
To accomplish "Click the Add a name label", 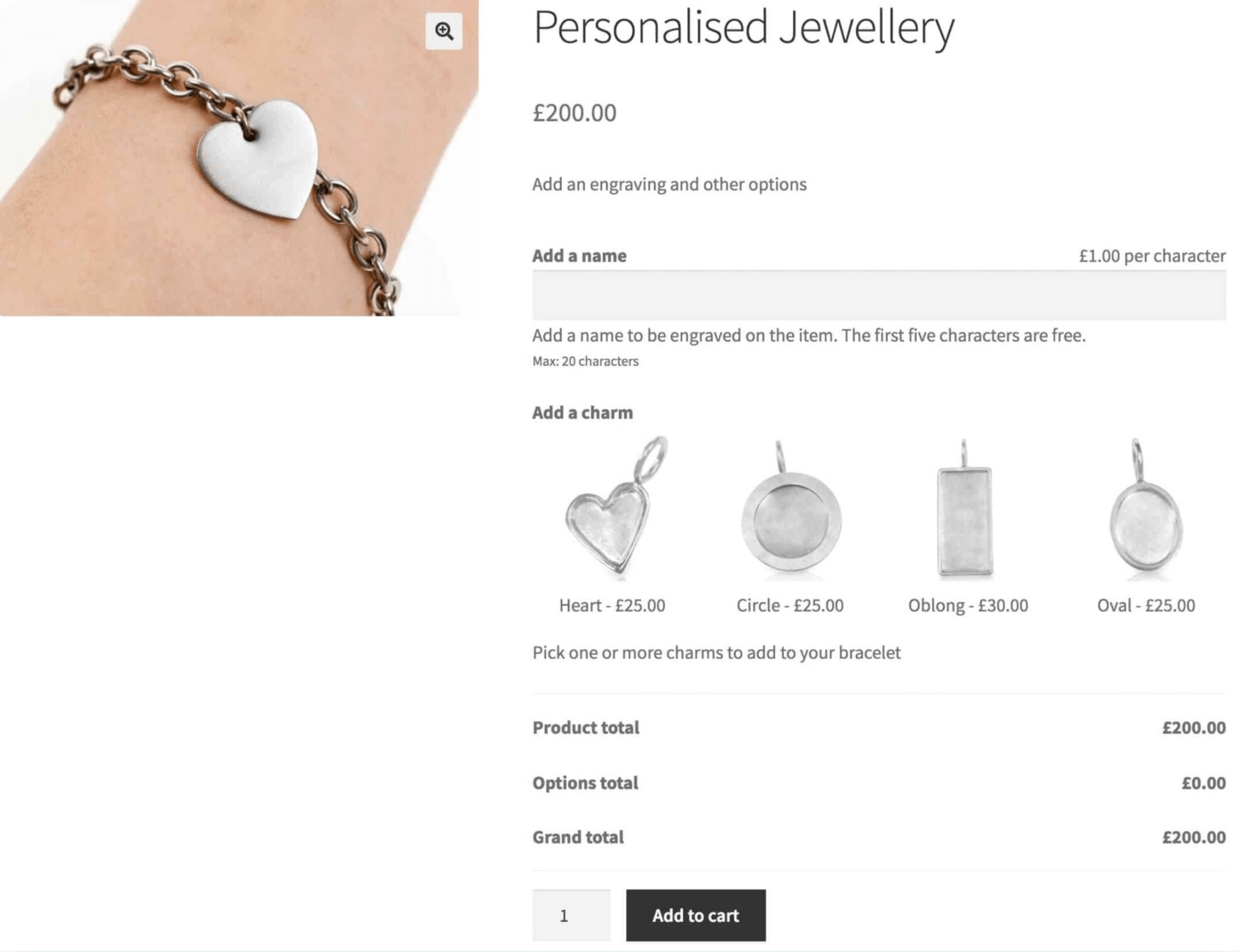I will 579,256.
